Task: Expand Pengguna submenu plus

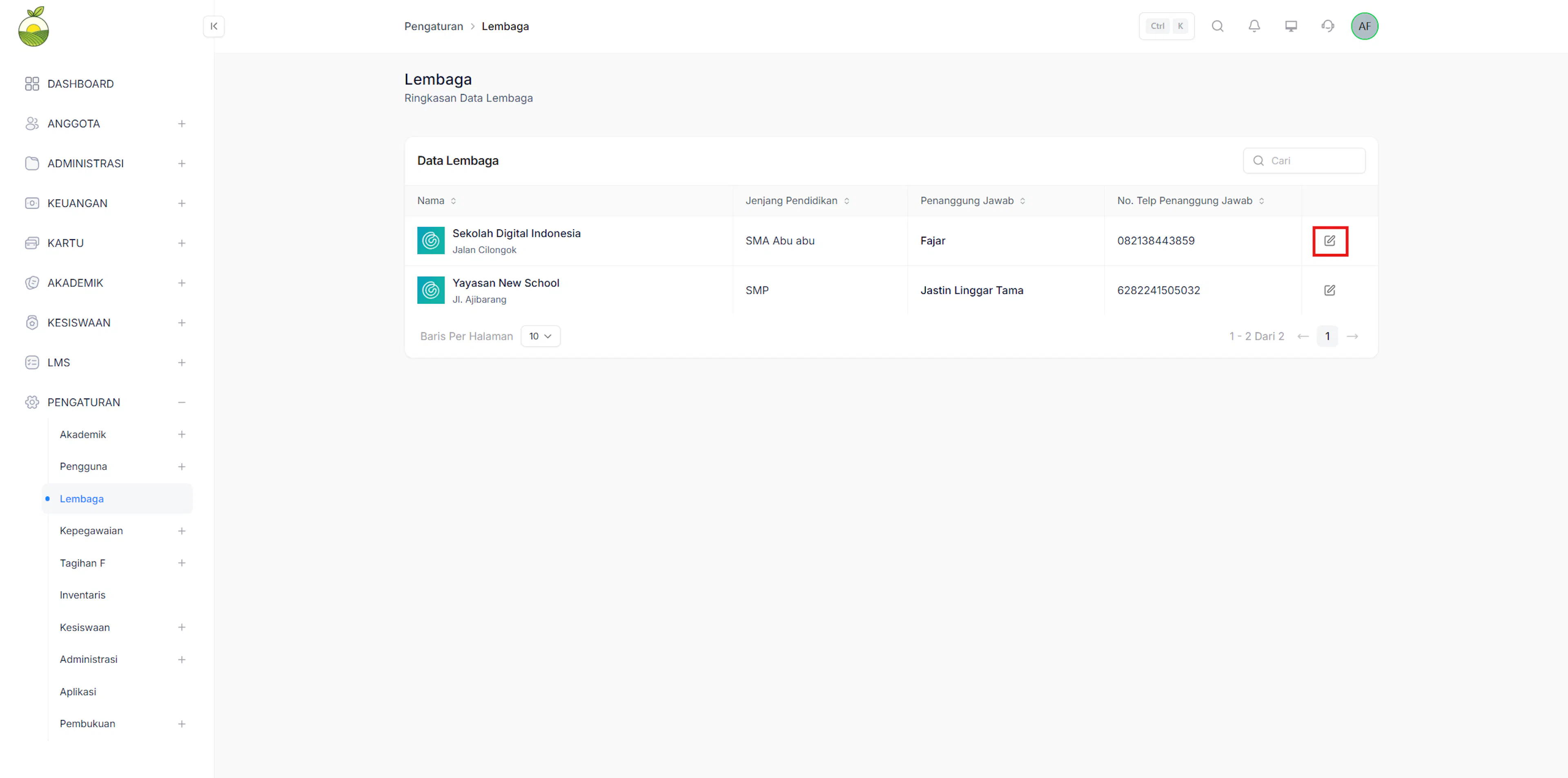Action: coord(181,467)
